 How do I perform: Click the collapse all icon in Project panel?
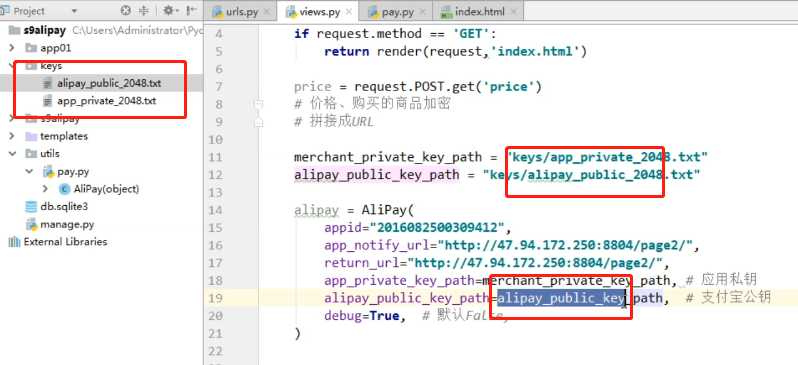[x=144, y=11]
